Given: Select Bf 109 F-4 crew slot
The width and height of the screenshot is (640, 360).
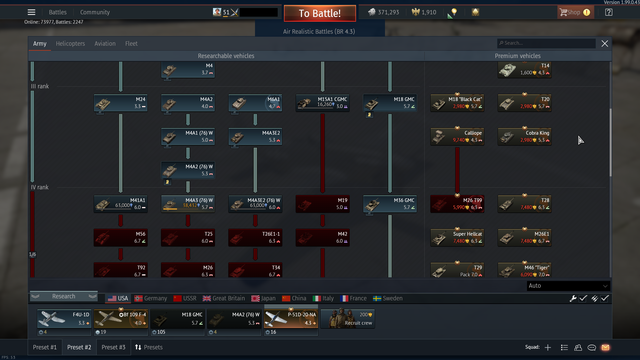Looking at the screenshot, I should 121,319.
